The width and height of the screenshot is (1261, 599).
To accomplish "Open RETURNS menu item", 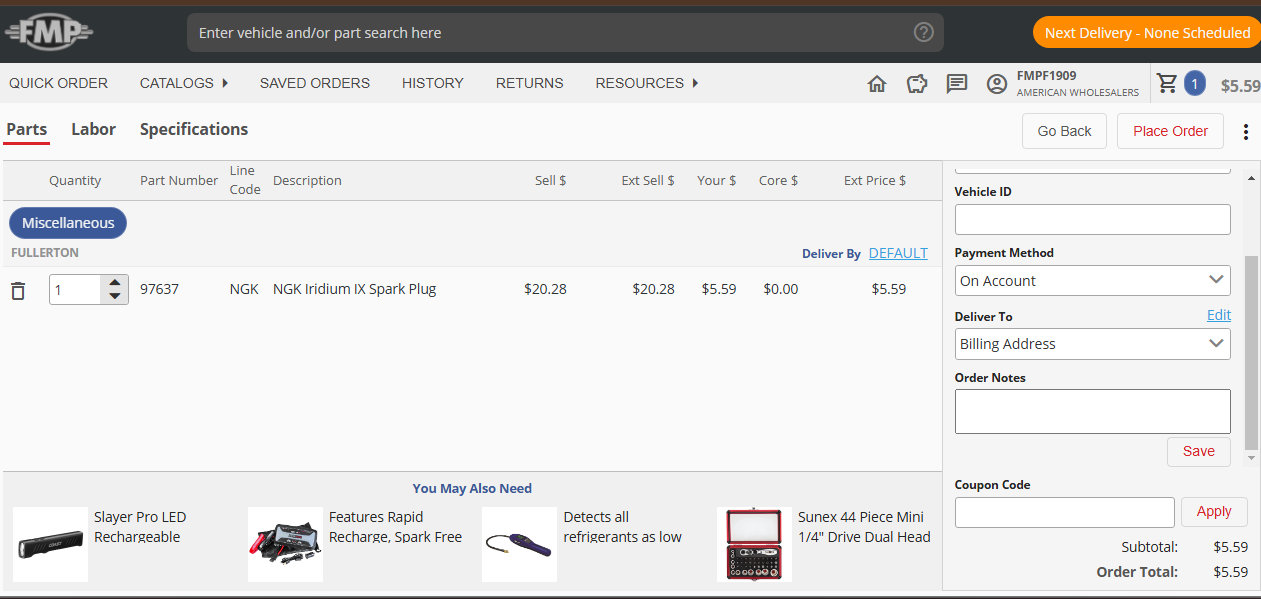I will pyautogui.click(x=530, y=83).
